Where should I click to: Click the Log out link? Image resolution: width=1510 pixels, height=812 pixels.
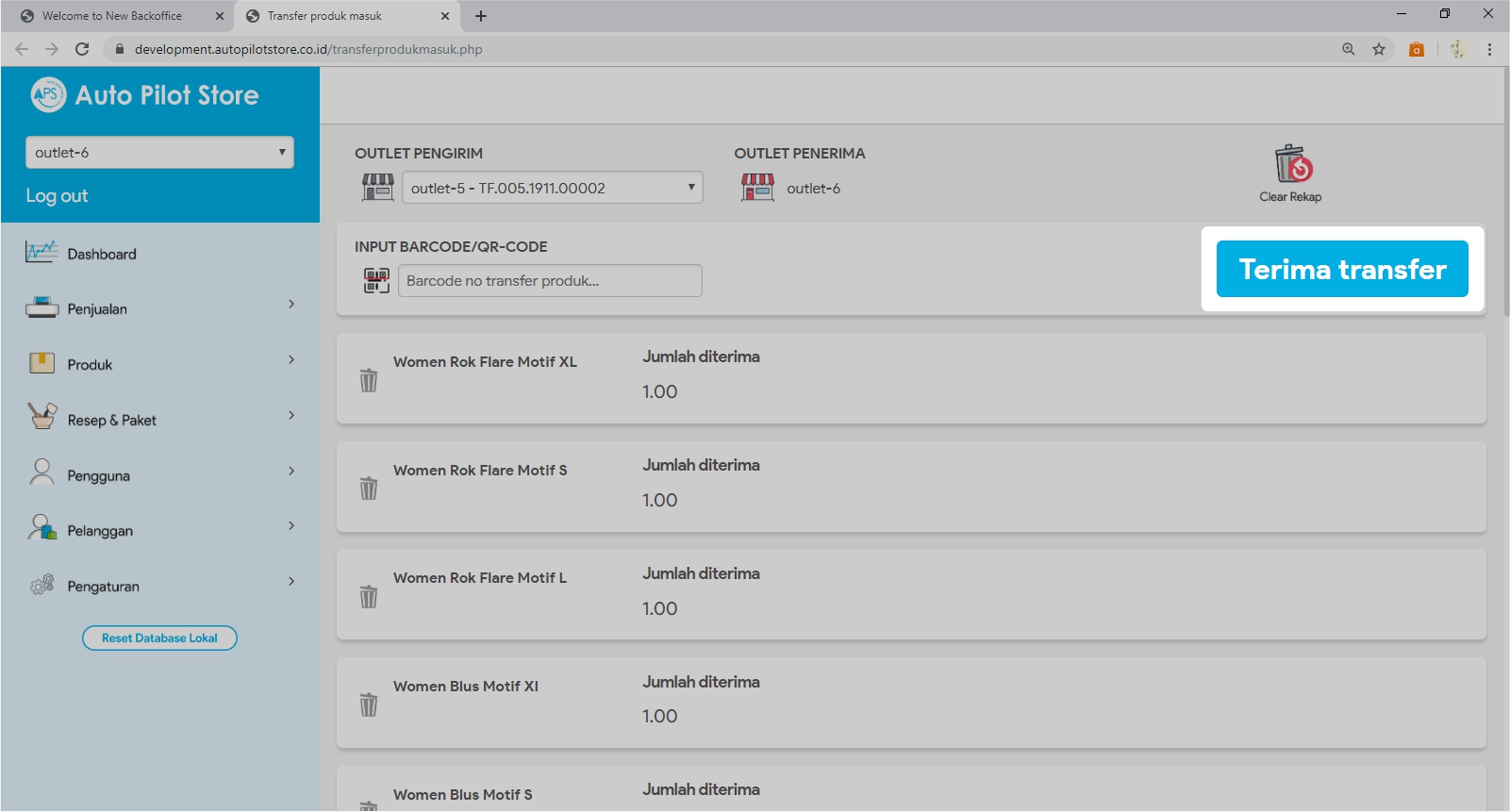pos(57,195)
